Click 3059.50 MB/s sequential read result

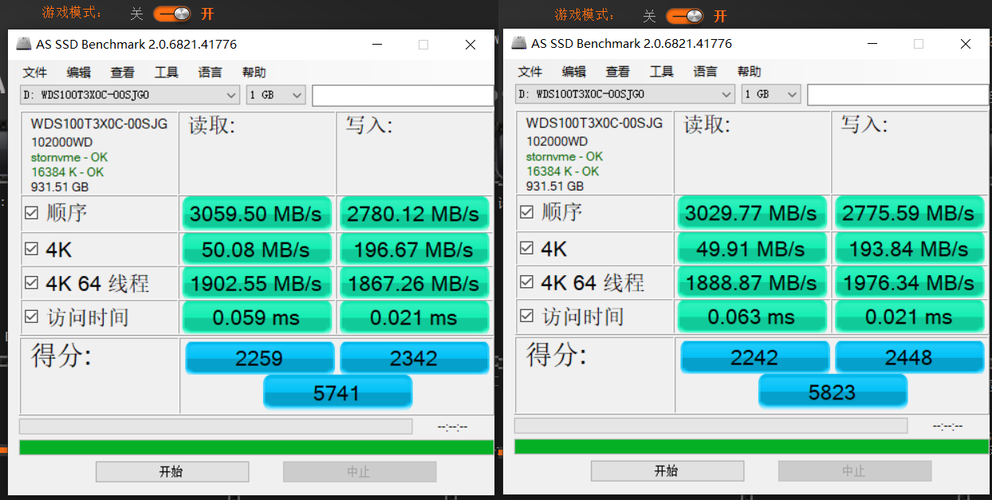[x=256, y=214]
